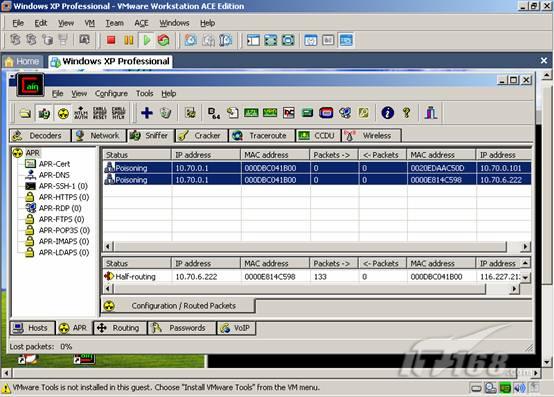
Task: Select APR-SSH-1 (0) tree item
Action: click(x=63, y=186)
